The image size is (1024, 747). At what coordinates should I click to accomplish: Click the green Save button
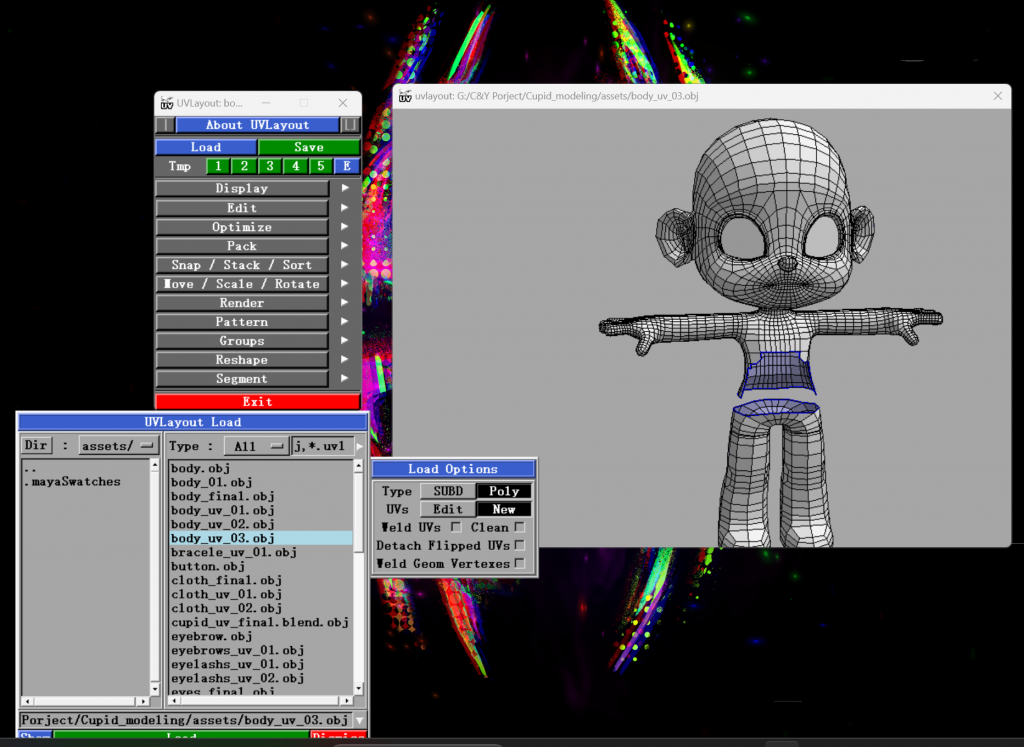tap(309, 147)
